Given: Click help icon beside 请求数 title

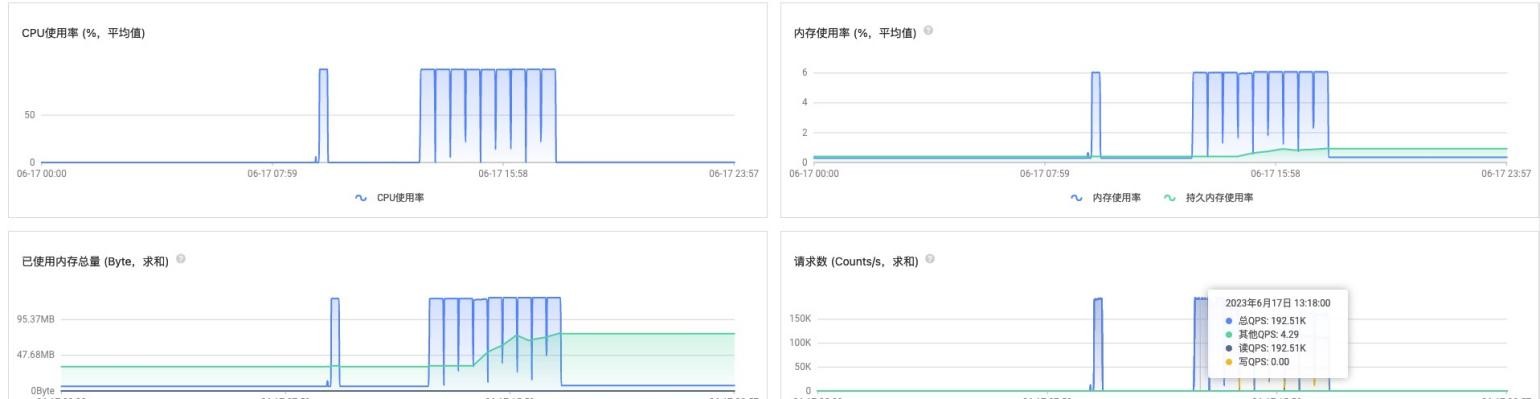Looking at the screenshot, I should (x=931, y=259).
